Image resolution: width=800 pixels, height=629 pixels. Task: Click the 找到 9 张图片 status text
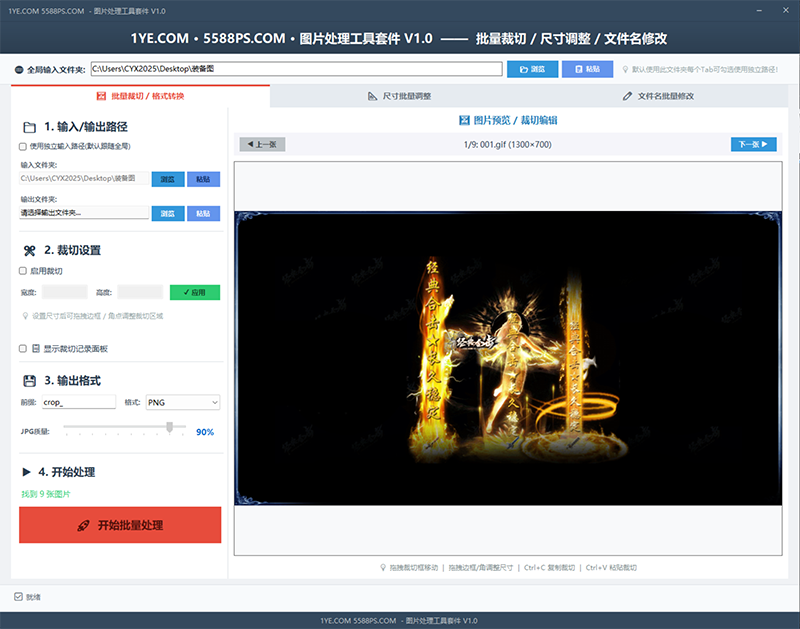coord(46,494)
